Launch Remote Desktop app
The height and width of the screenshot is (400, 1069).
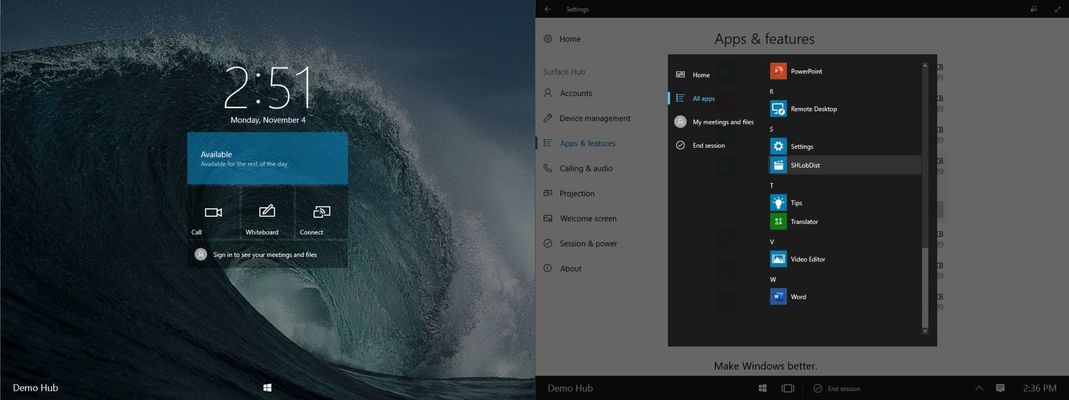845,108
